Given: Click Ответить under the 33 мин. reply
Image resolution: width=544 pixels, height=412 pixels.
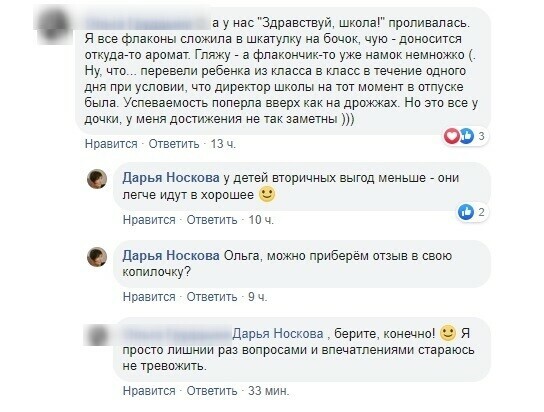Looking at the screenshot, I should 212,391.
